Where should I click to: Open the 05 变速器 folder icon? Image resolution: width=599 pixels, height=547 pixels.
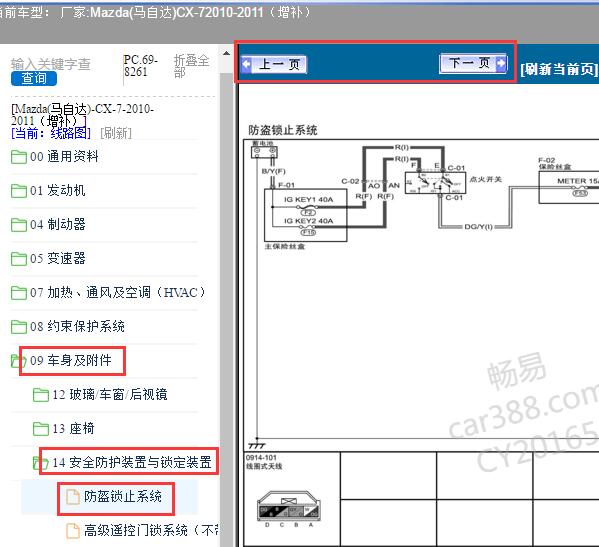pyautogui.click(x=19, y=259)
